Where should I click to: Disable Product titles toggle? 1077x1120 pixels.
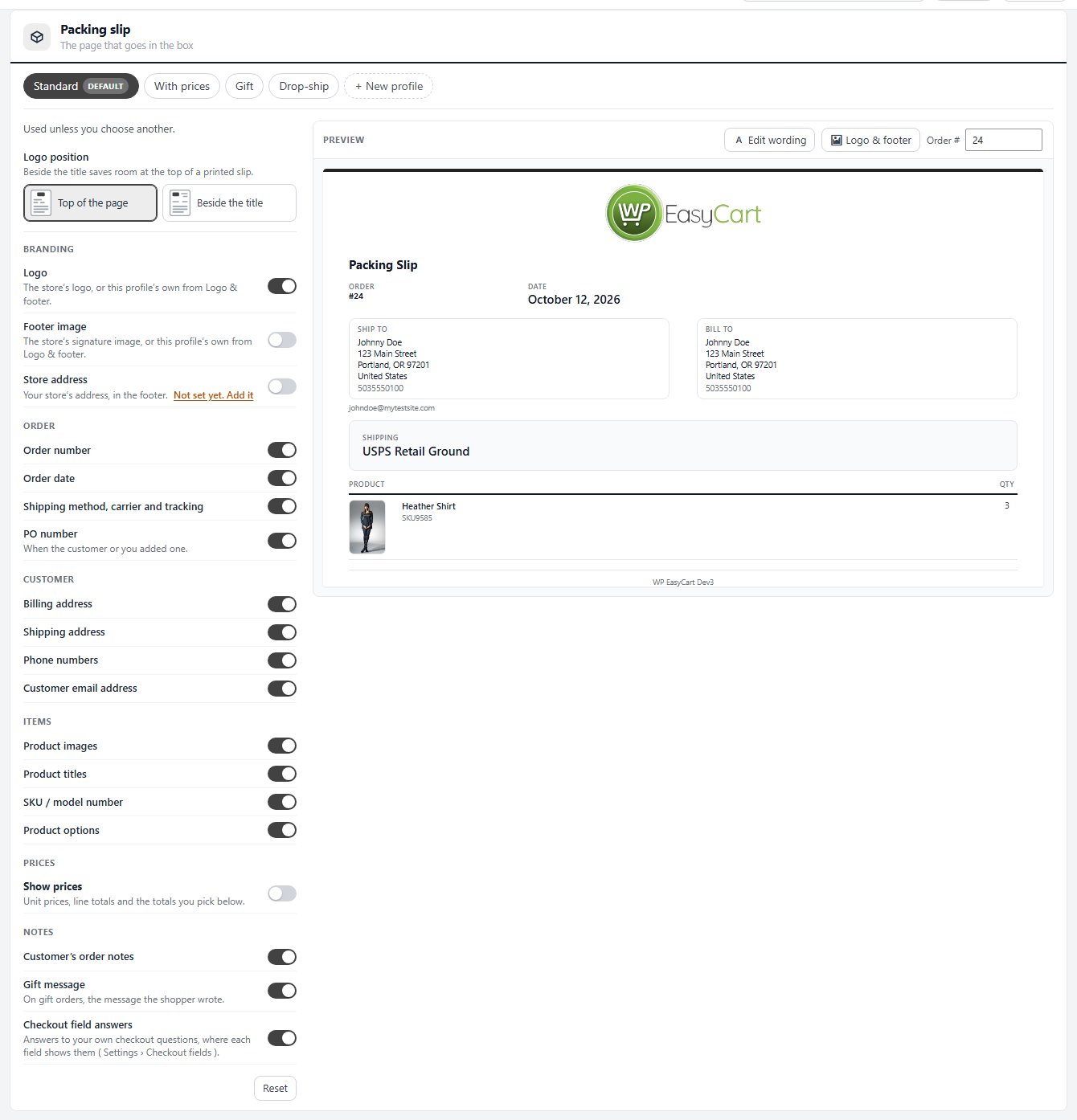click(282, 774)
